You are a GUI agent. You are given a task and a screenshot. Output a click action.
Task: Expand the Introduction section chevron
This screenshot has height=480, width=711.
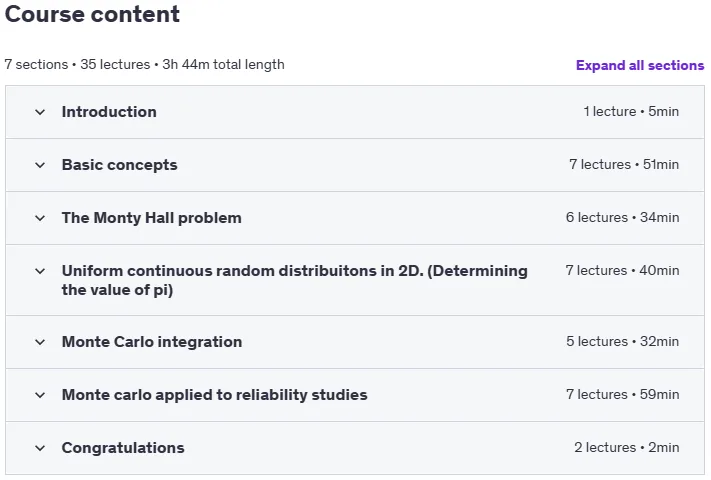click(40, 112)
